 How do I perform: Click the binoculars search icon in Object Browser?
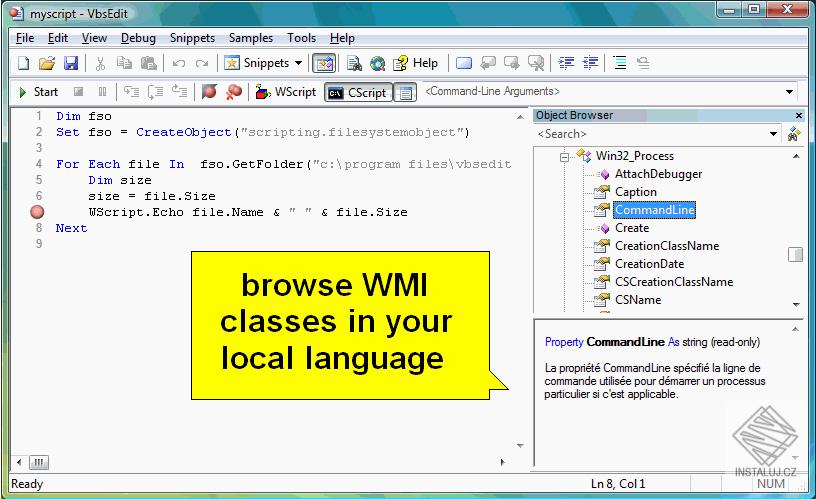pyautogui.click(x=794, y=134)
